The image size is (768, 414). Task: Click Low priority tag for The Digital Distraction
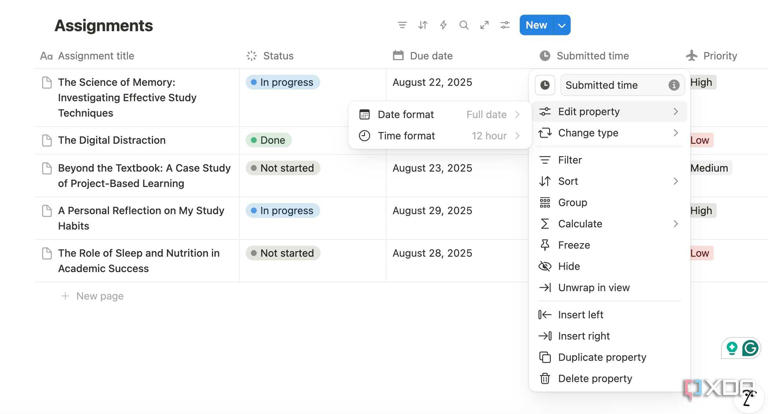click(x=700, y=140)
